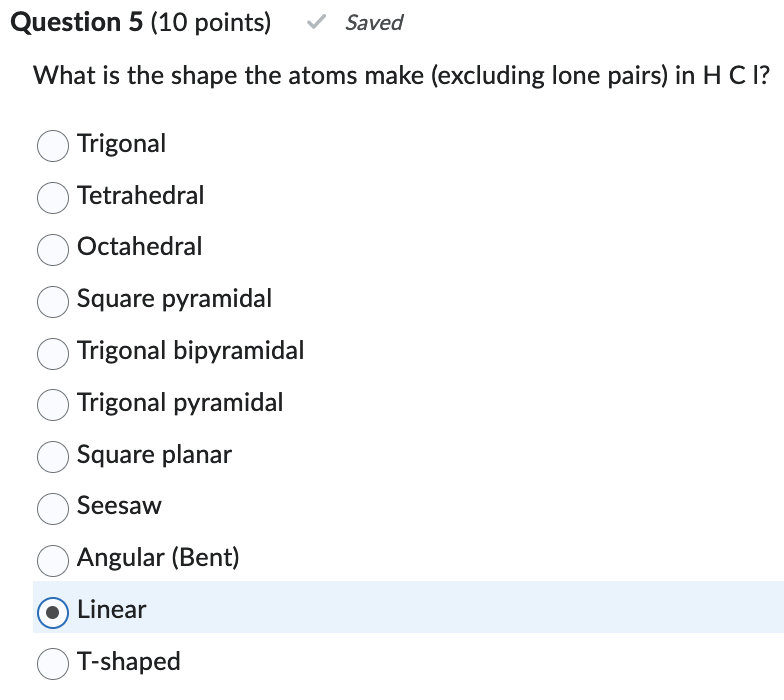The height and width of the screenshot is (700, 784).
Task: Click the Saved status text
Action: click(x=374, y=23)
